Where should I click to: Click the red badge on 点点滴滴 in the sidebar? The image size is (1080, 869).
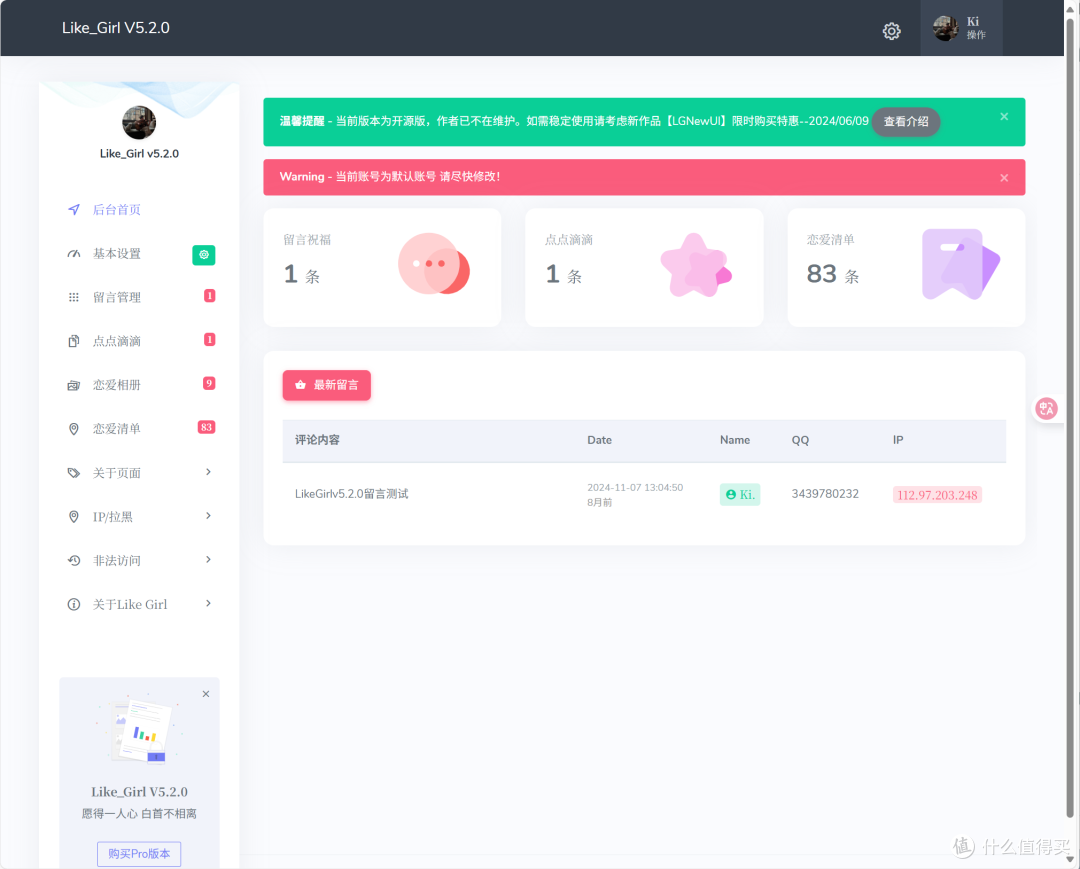pyautogui.click(x=210, y=339)
